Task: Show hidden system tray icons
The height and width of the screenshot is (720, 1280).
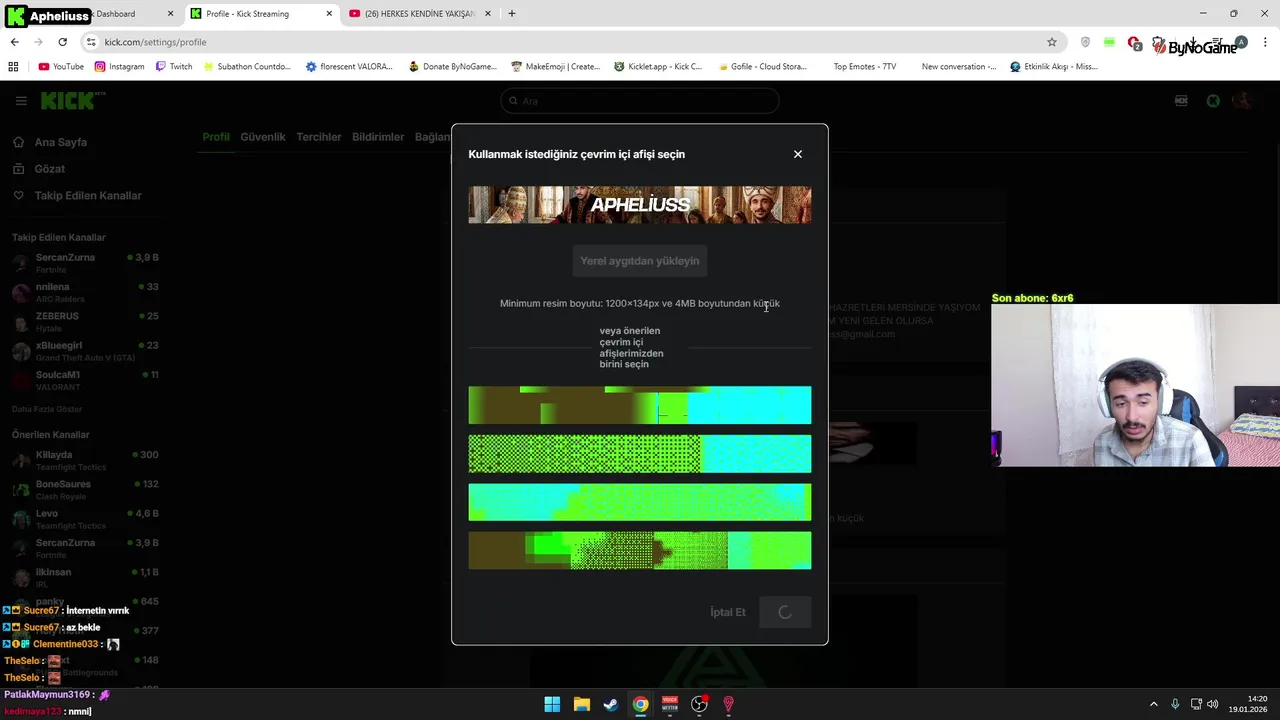Action: point(1153,704)
